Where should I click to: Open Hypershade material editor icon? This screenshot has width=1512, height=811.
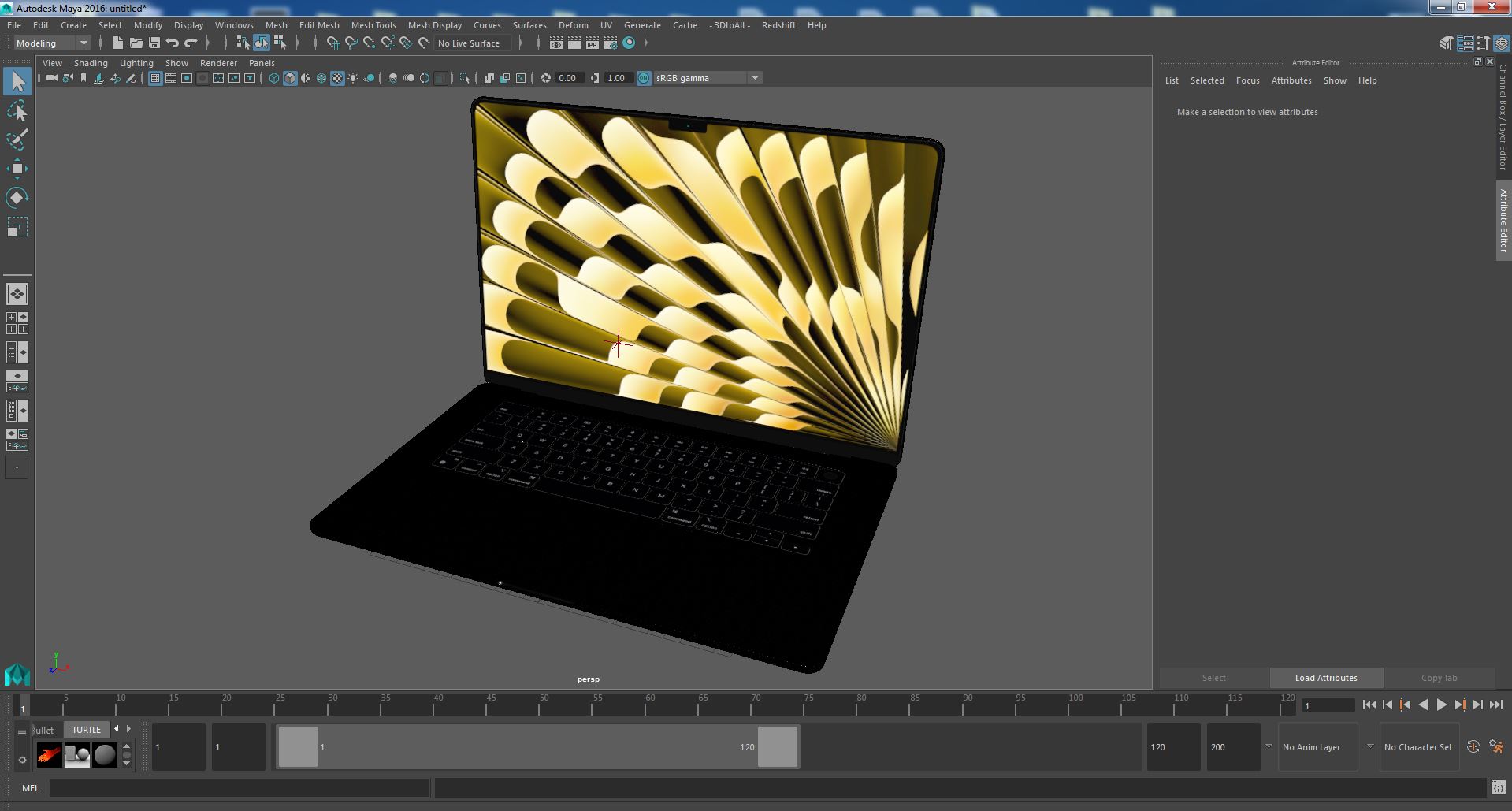(629, 43)
